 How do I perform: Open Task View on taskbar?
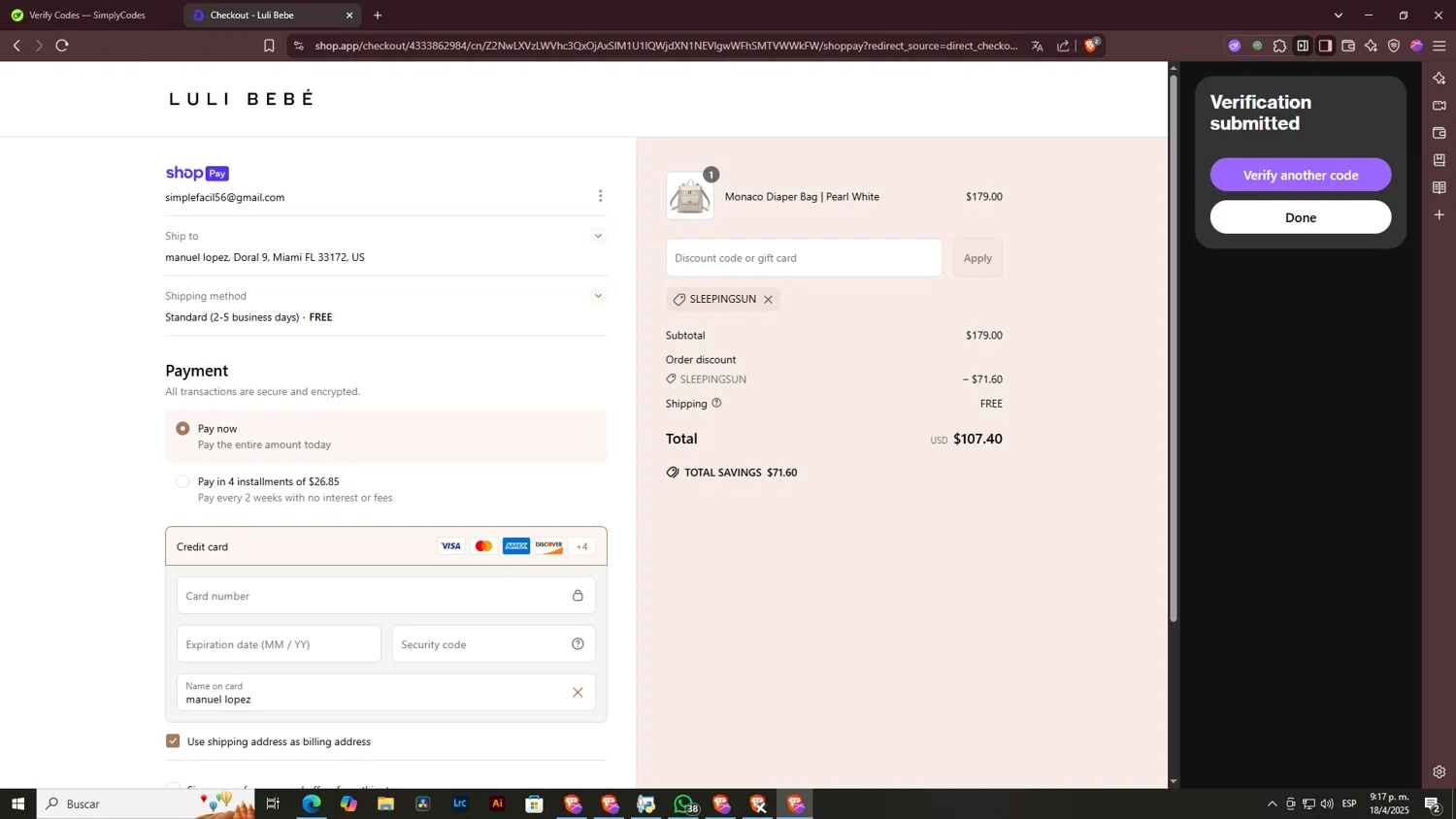tap(273, 803)
